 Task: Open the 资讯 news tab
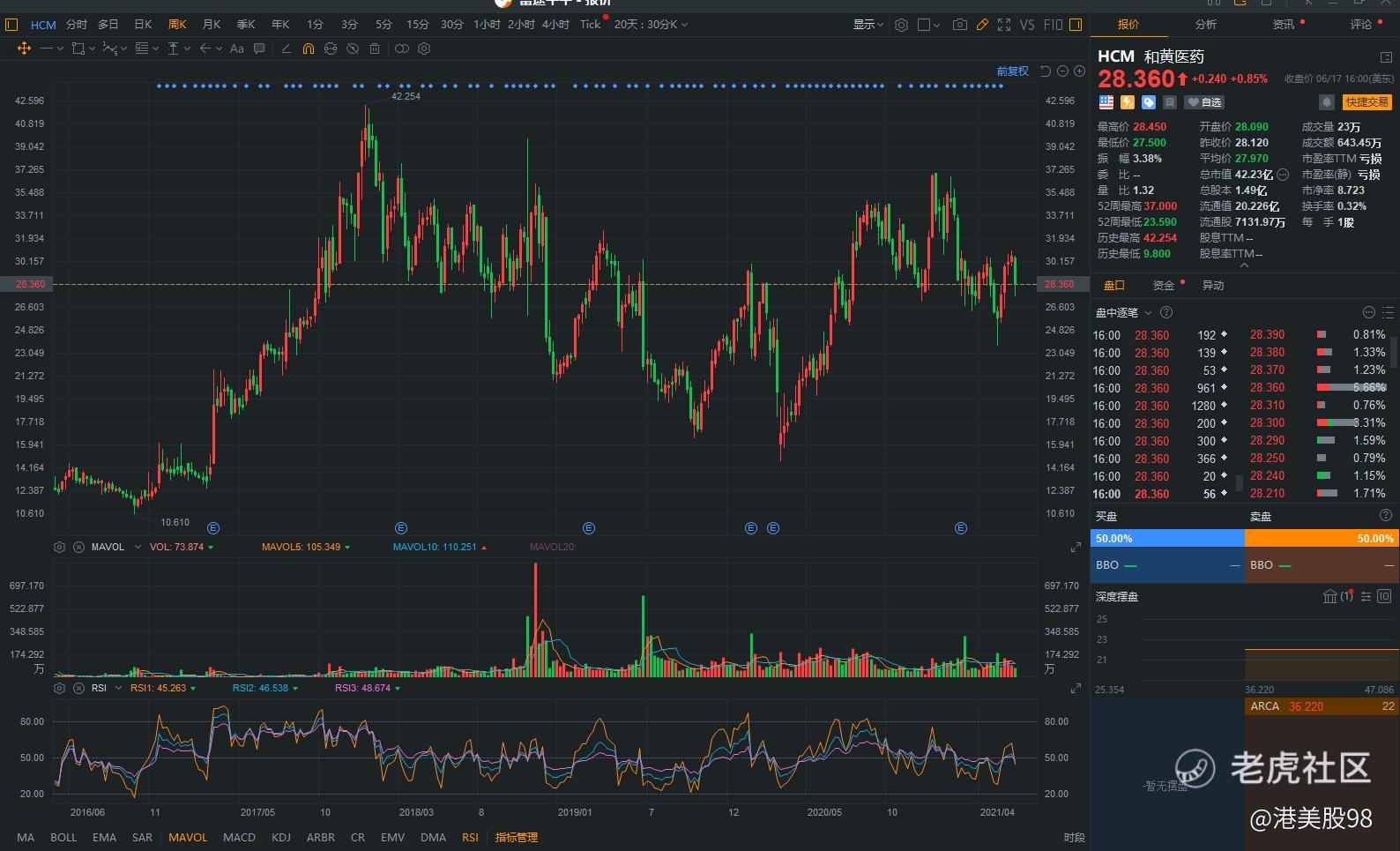click(1283, 25)
